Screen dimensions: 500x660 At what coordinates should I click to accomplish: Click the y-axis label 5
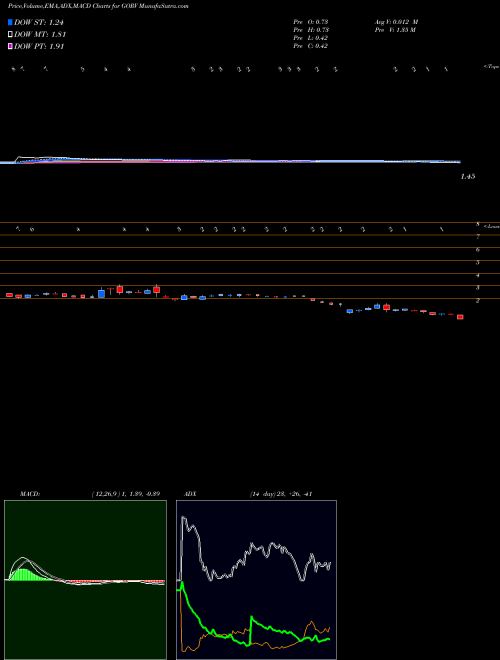tap(478, 263)
